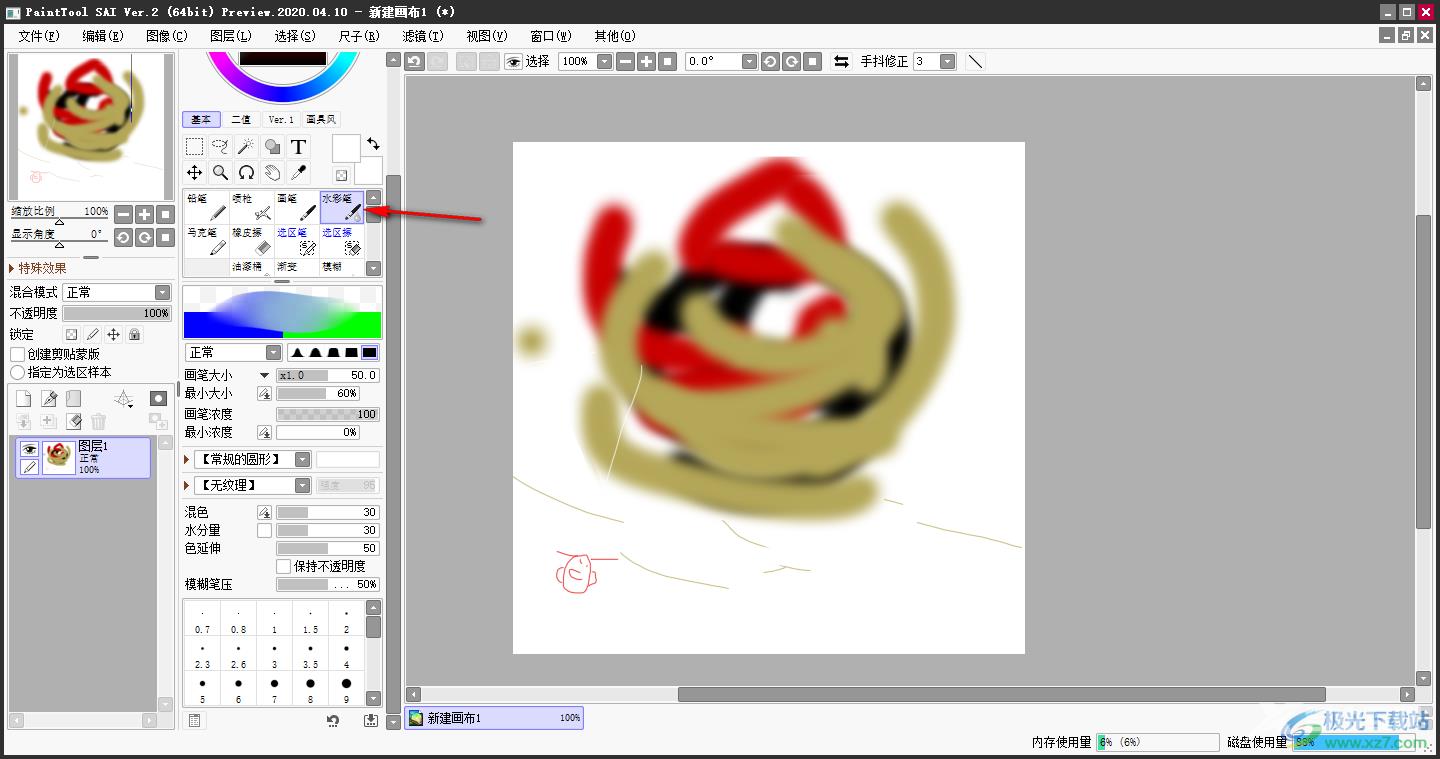Click zoom in plus button in navigator

click(144, 214)
